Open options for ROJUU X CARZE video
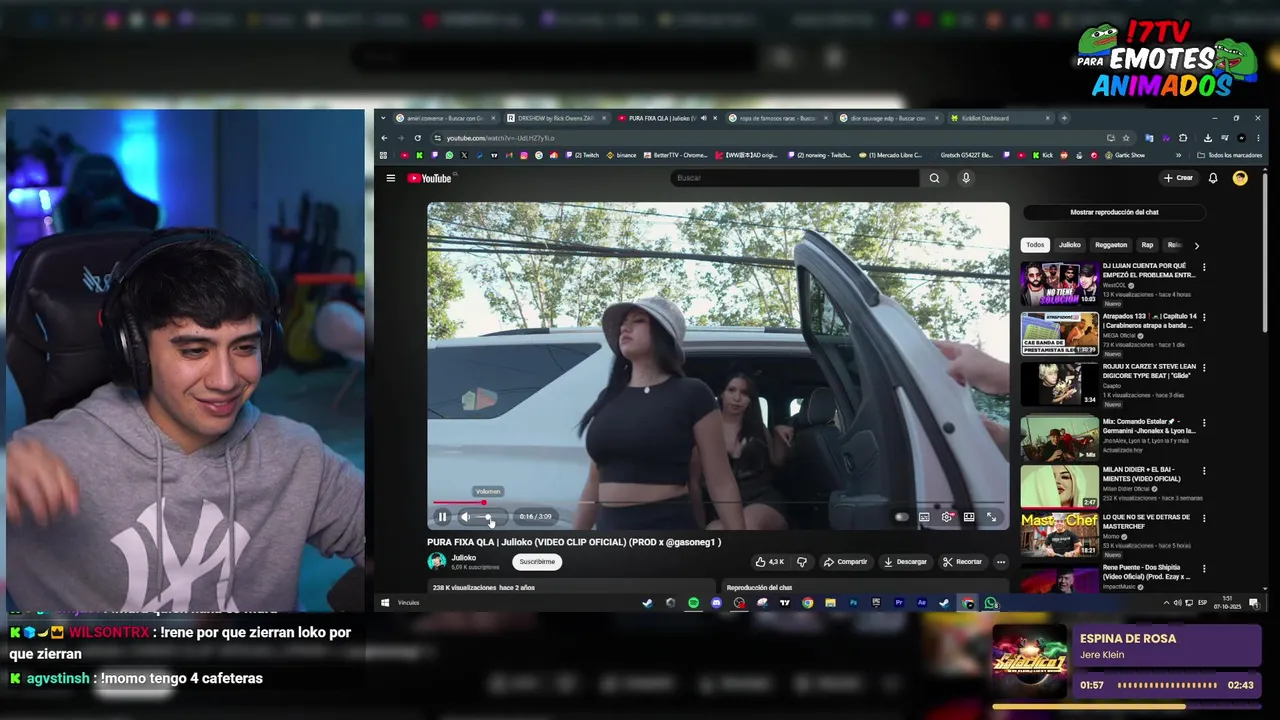 pyautogui.click(x=1203, y=368)
